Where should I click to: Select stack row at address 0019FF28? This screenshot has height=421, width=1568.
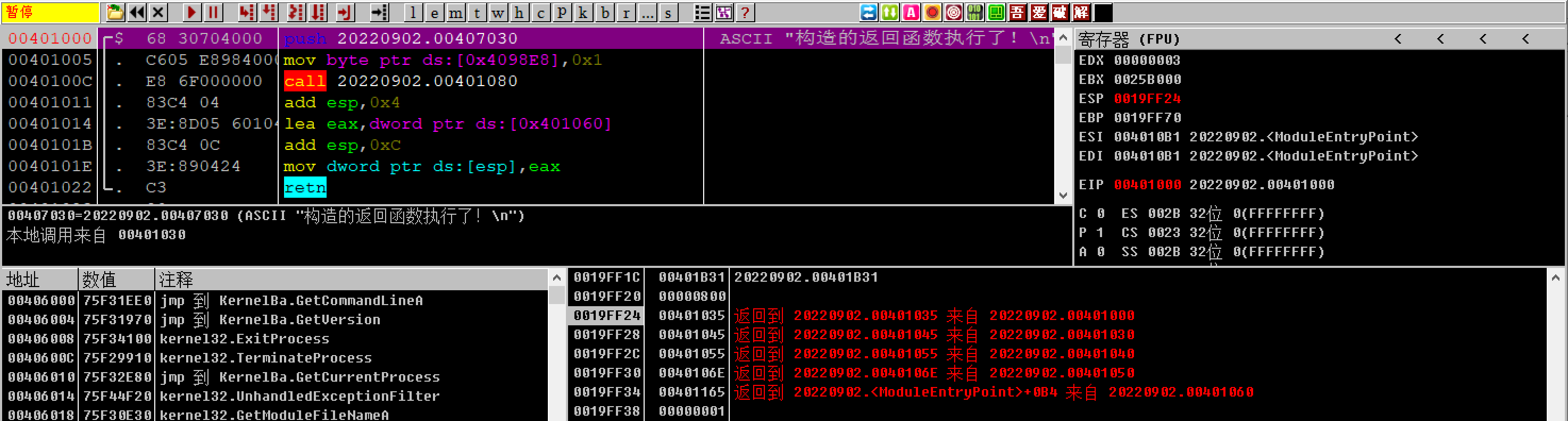[1056, 334]
